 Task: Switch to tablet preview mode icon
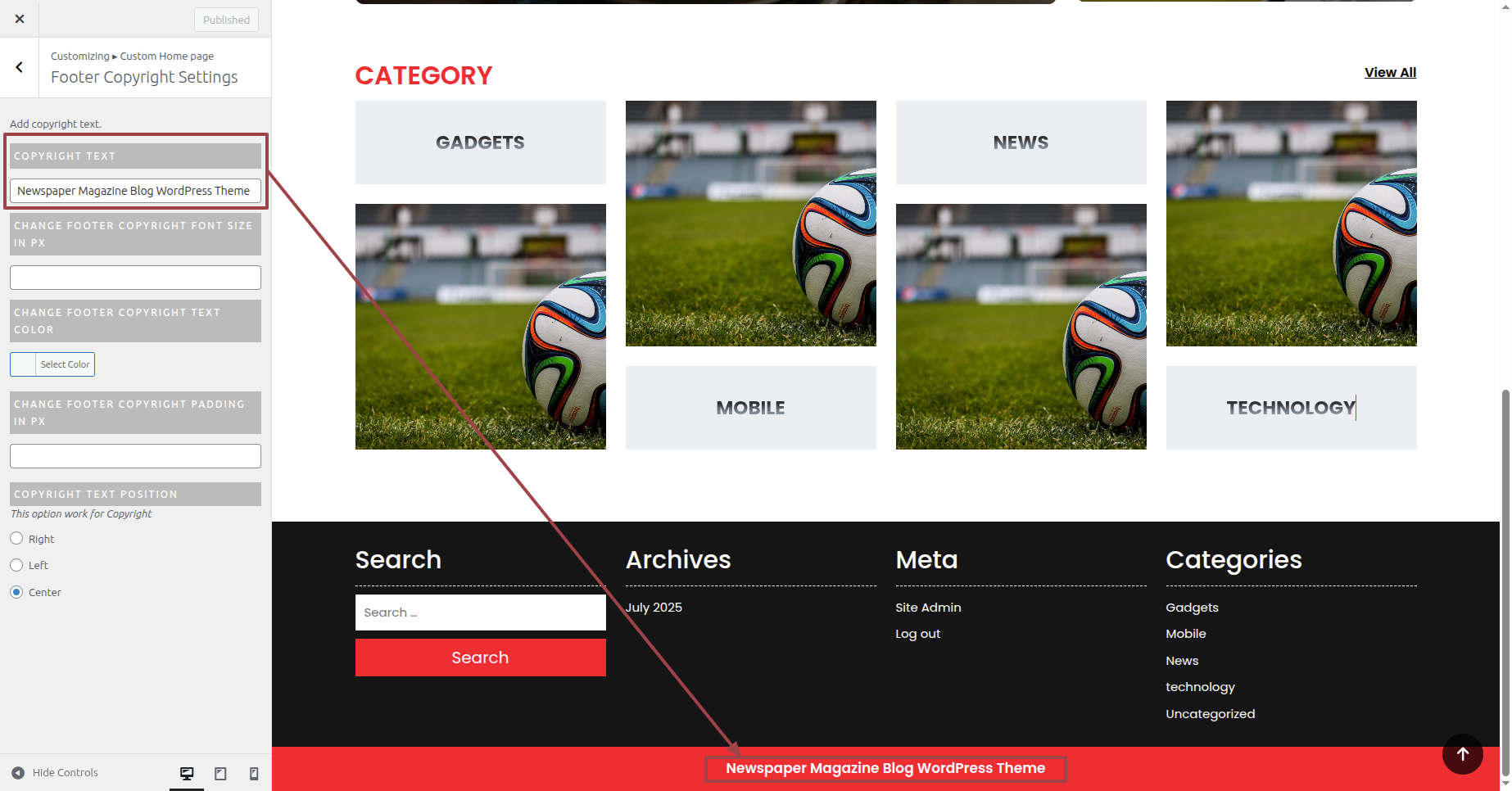click(220, 773)
